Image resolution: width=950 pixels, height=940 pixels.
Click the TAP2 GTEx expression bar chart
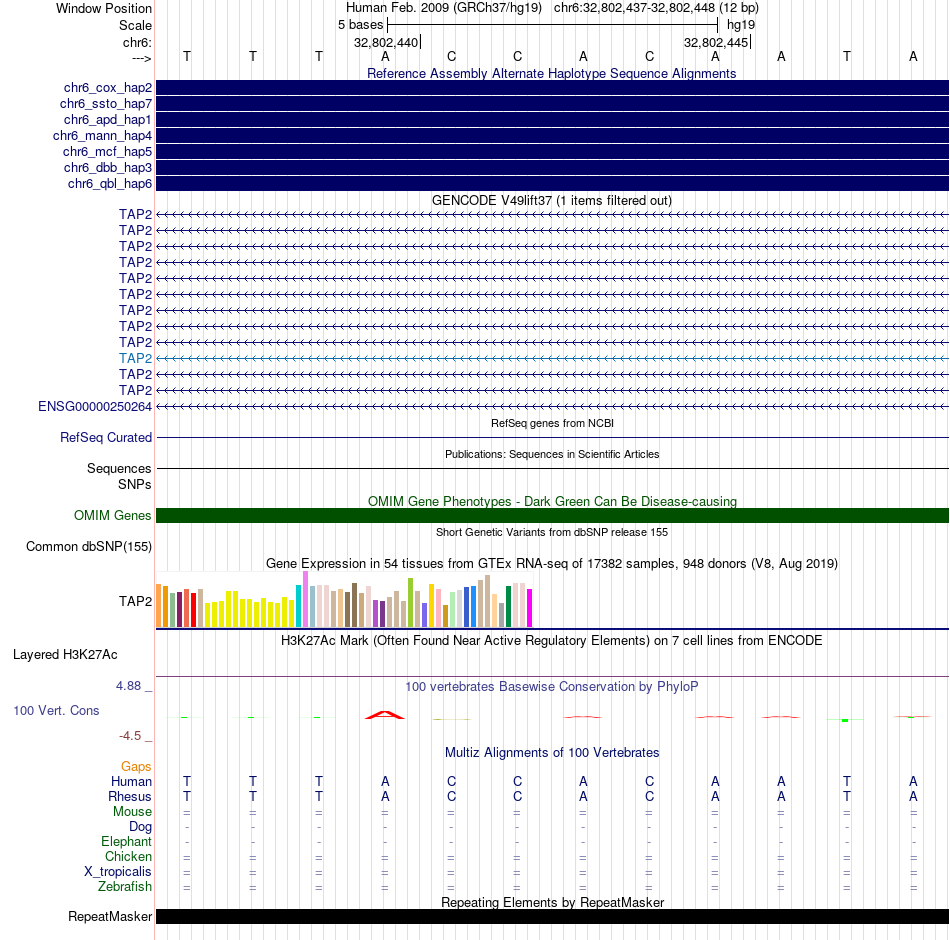344,599
